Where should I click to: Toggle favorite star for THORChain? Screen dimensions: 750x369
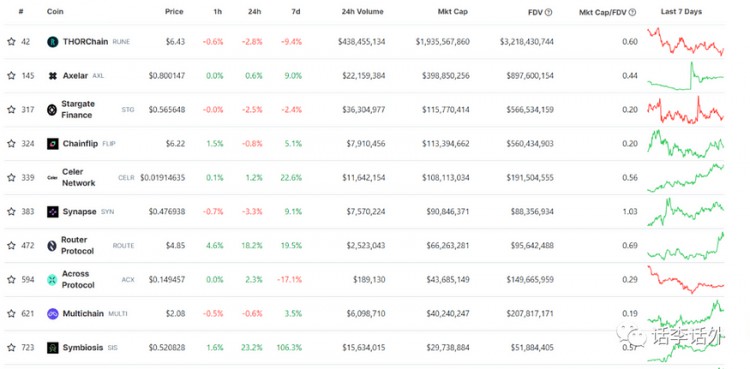coord(11,42)
